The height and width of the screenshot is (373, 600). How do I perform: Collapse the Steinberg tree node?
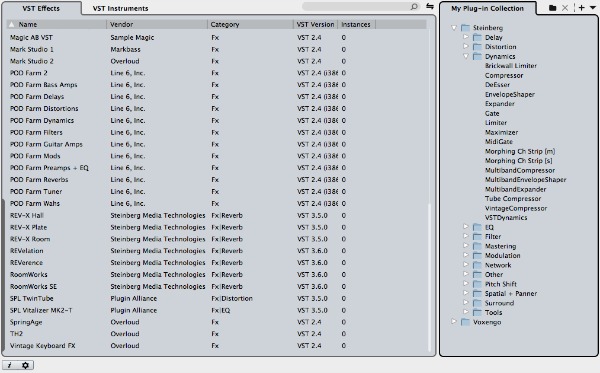tap(454, 28)
